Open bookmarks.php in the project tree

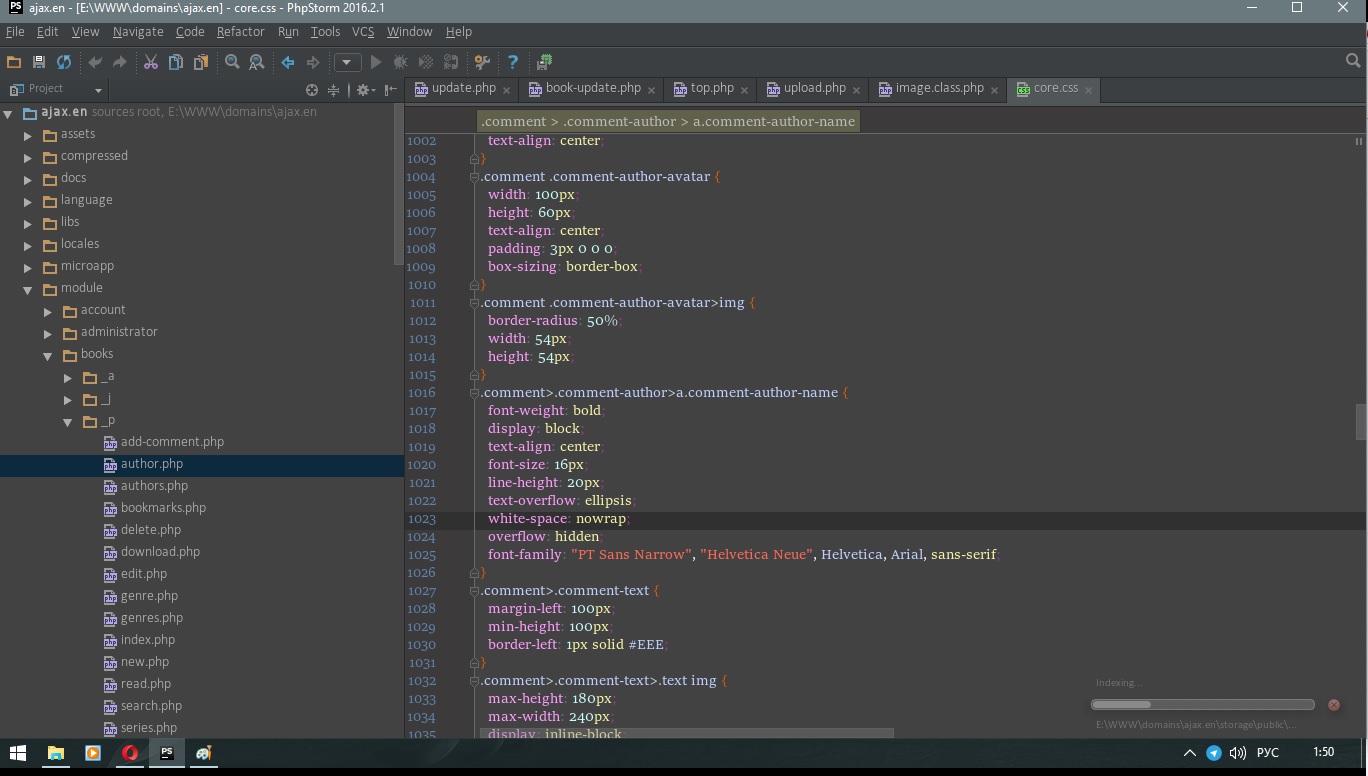[163, 508]
